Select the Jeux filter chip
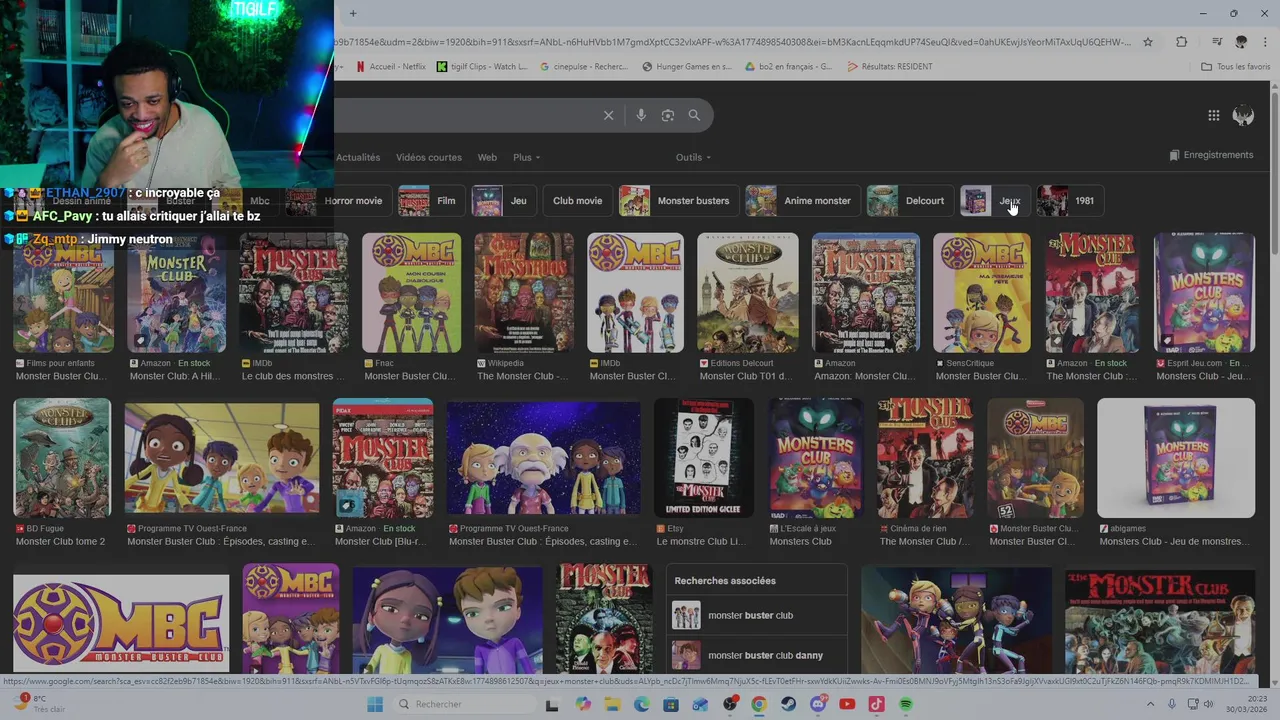The image size is (1280, 720). click(995, 201)
